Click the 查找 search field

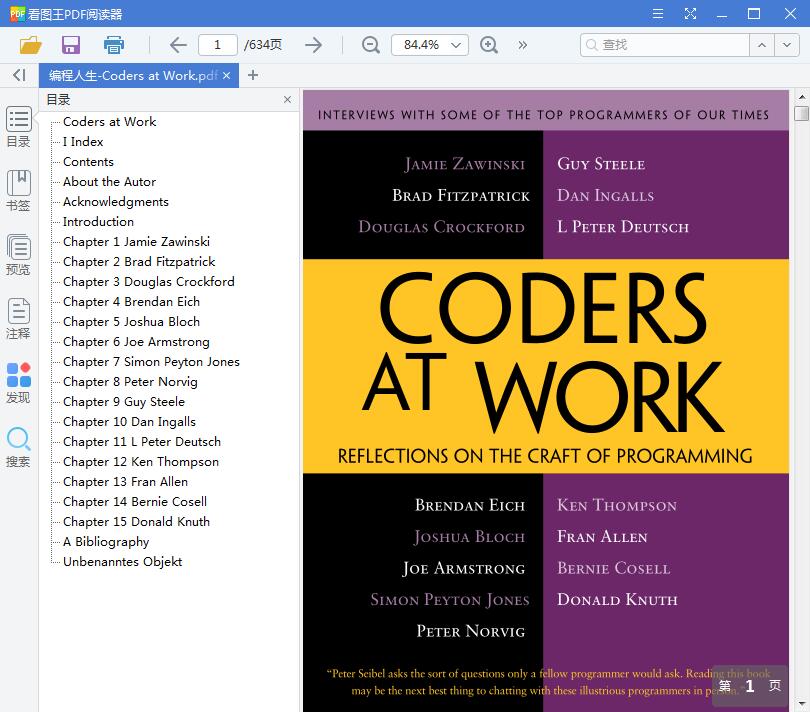(664, 45)
